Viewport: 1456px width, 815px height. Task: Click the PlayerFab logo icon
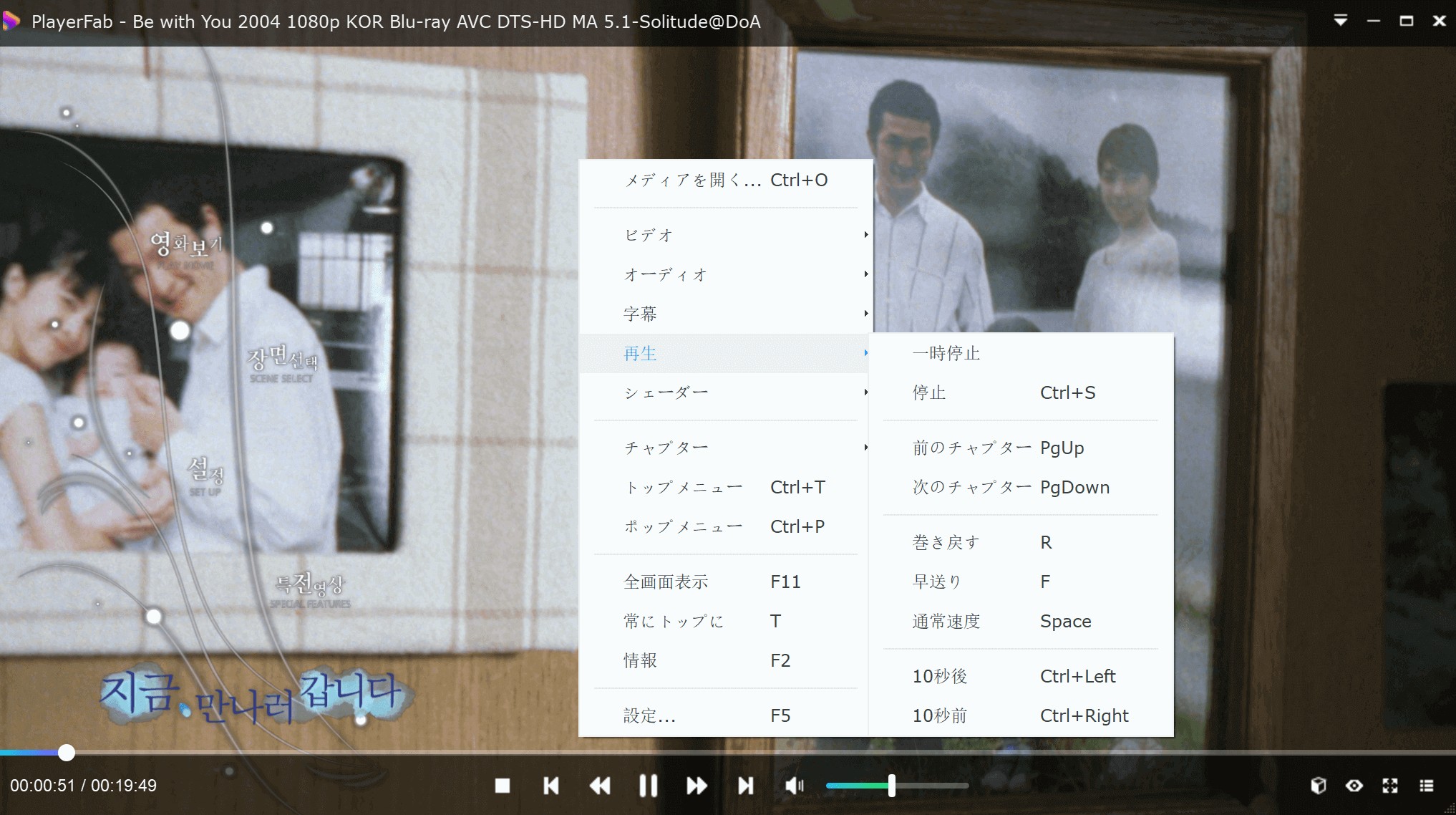point(11,21)
